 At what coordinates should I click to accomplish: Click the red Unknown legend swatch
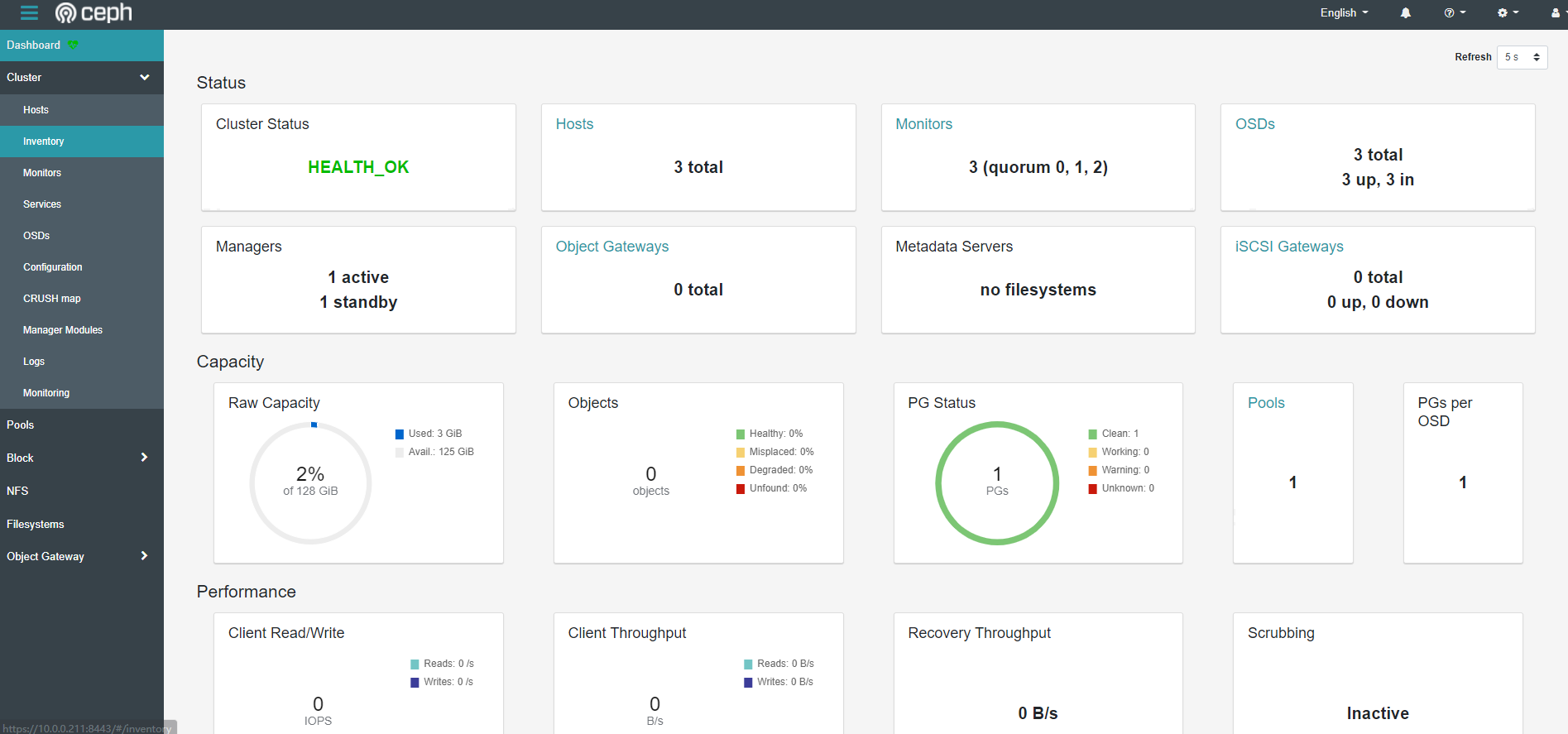point(1093,489)
